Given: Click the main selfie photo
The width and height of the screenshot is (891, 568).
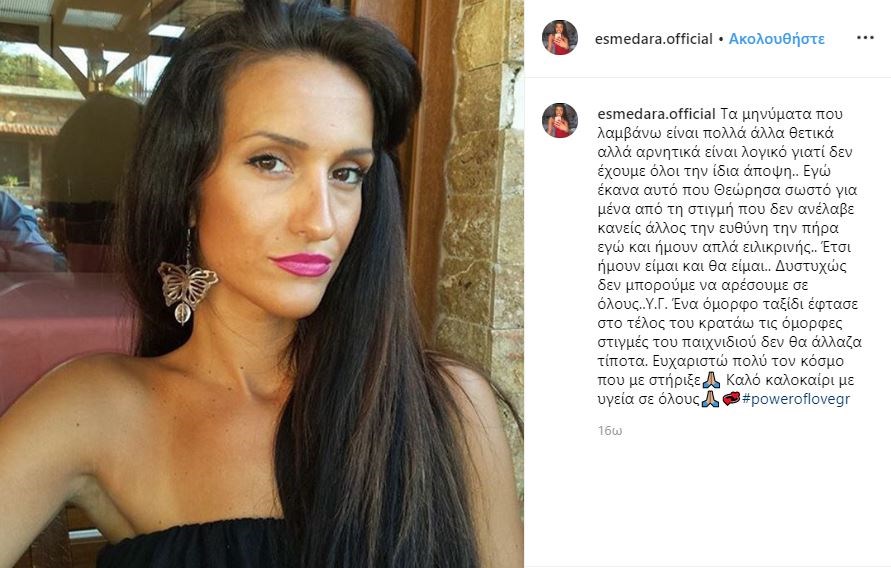Looking at the screenshot, I should pos(262,284).
